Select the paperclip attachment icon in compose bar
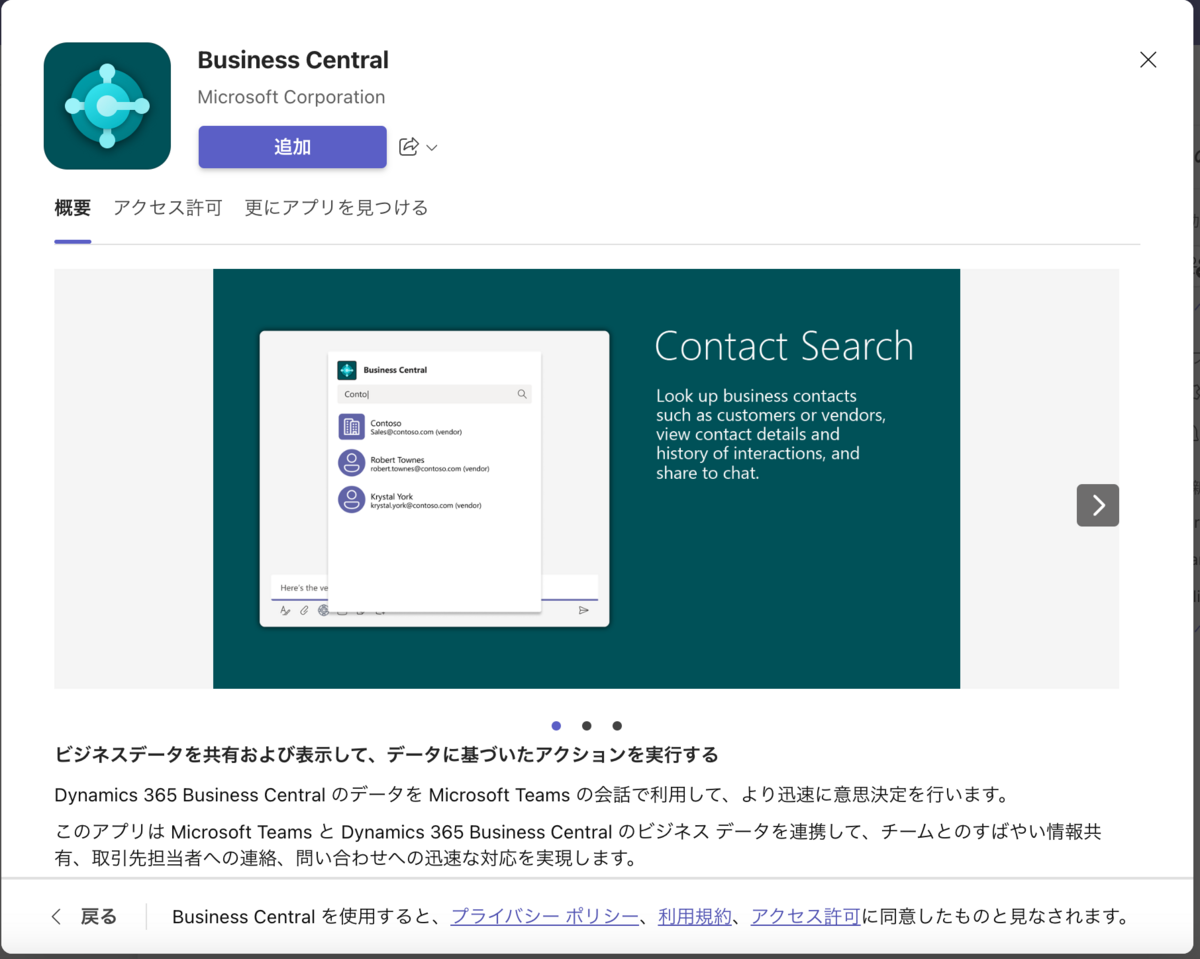This screenshot has height=959, width=1200. (x=304, y=610)
